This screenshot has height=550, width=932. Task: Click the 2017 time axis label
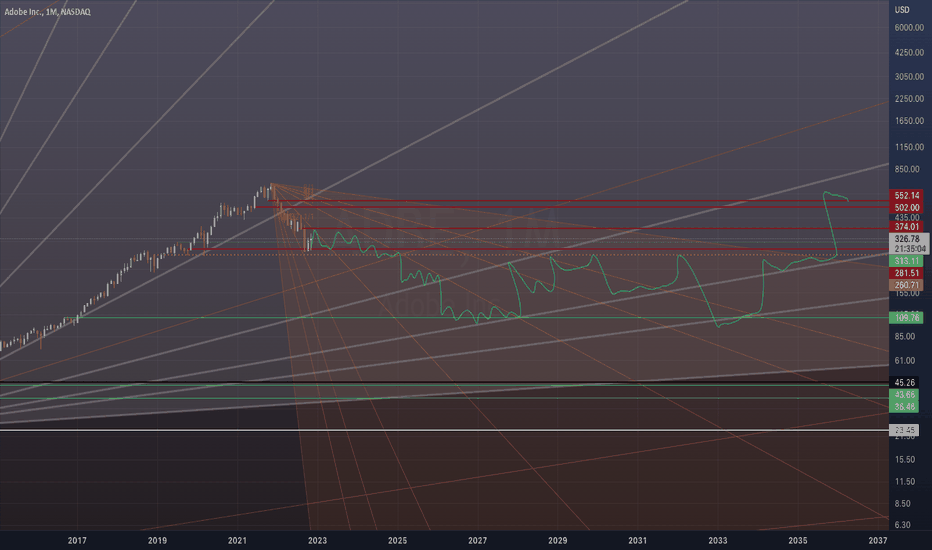[77, 540]
